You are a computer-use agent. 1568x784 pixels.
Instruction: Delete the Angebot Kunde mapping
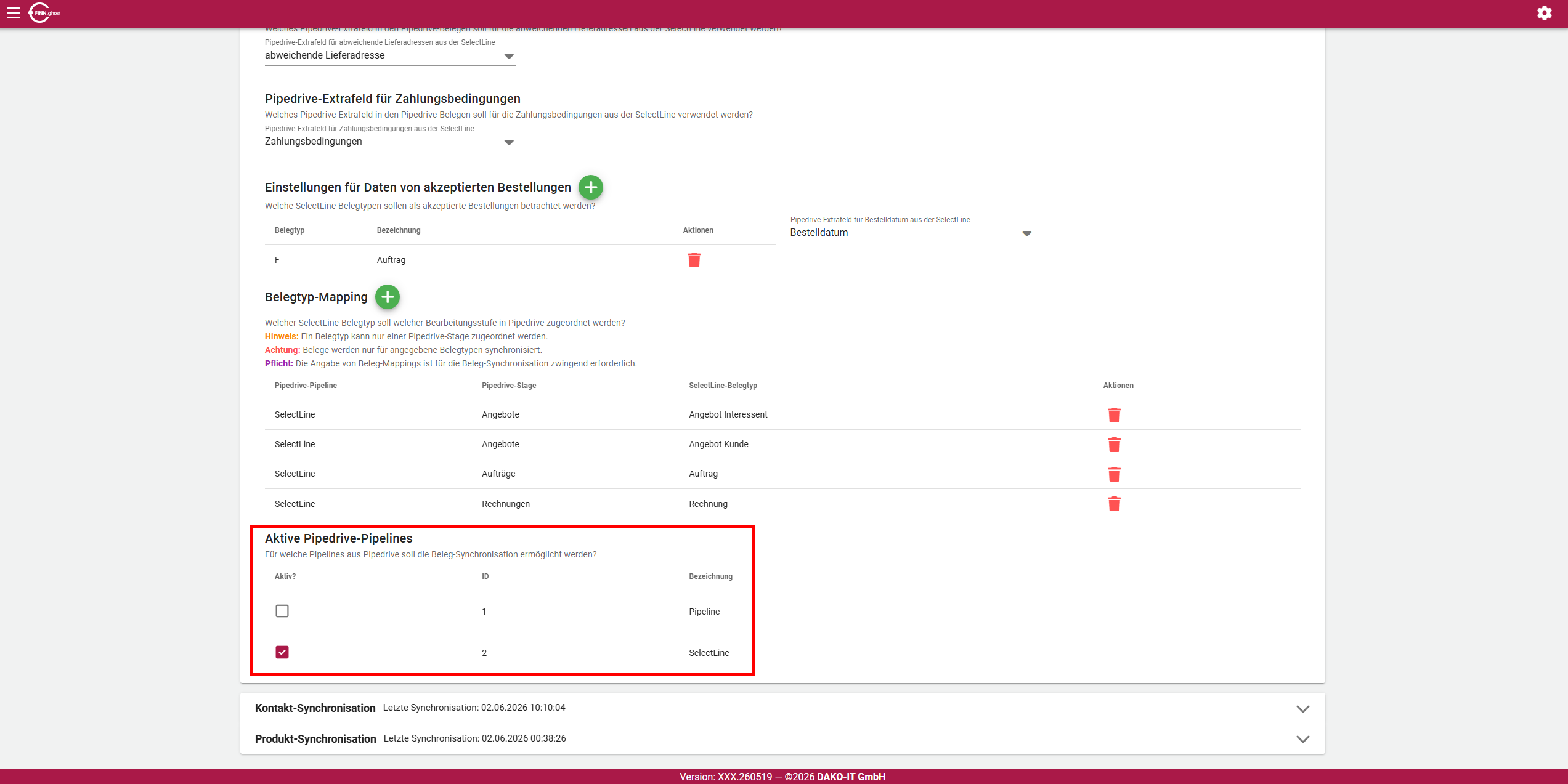[x=1114, y=445]
